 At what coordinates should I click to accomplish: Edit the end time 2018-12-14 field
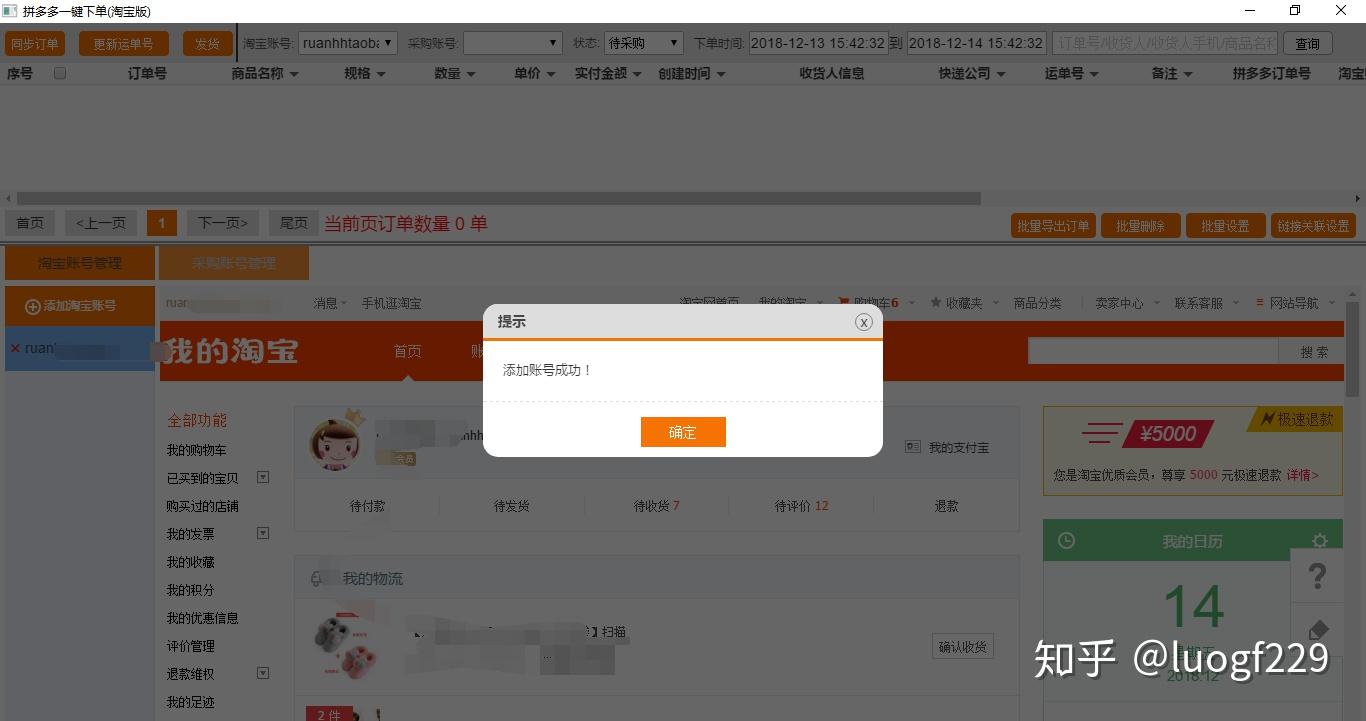pyautogui.click(x=976, y=43)
